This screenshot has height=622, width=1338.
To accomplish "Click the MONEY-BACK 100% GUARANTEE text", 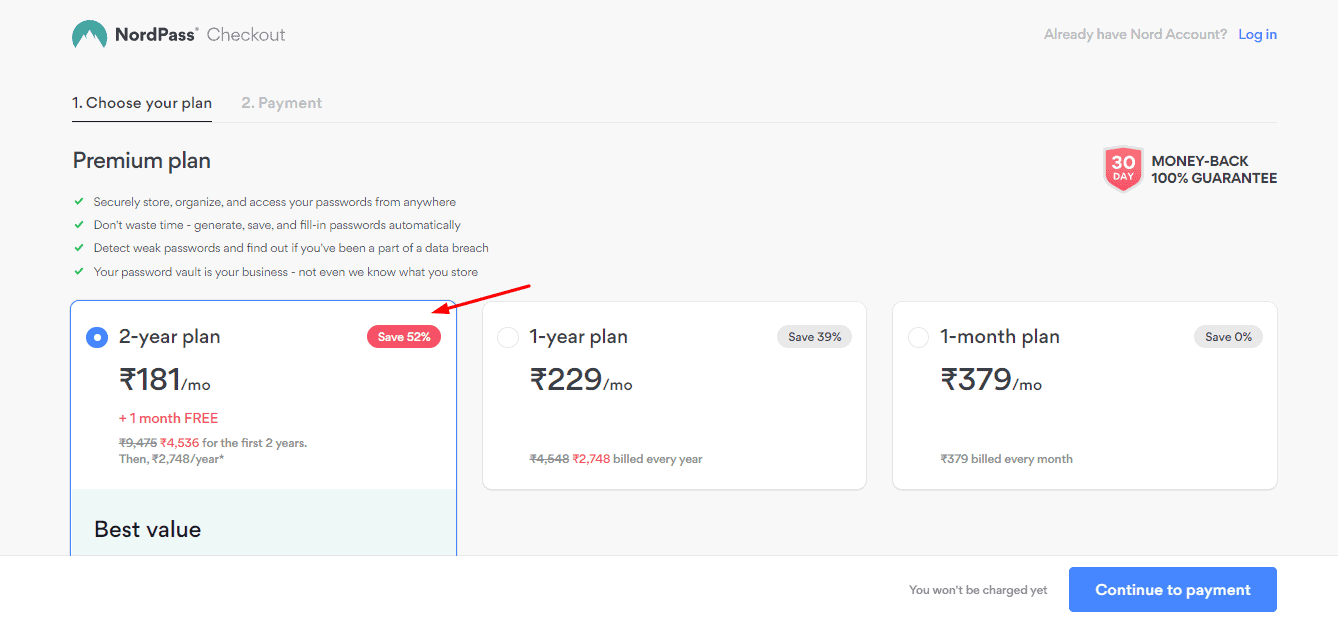I will click(x=1214, y=169).
